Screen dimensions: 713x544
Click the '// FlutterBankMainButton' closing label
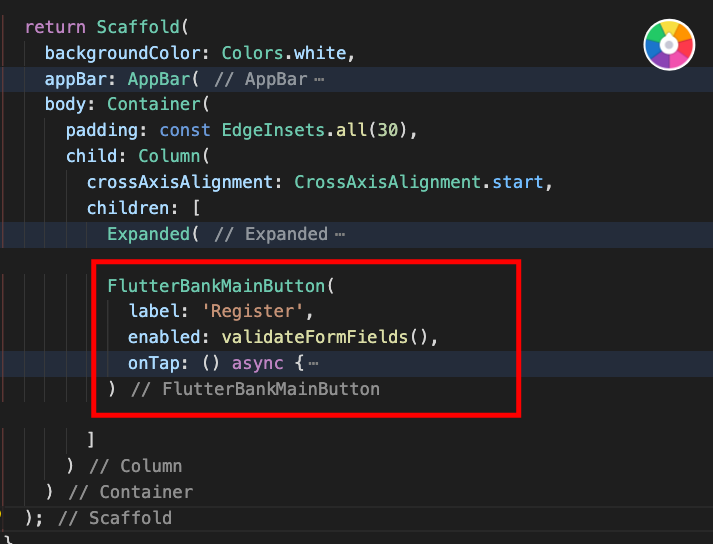255,389
